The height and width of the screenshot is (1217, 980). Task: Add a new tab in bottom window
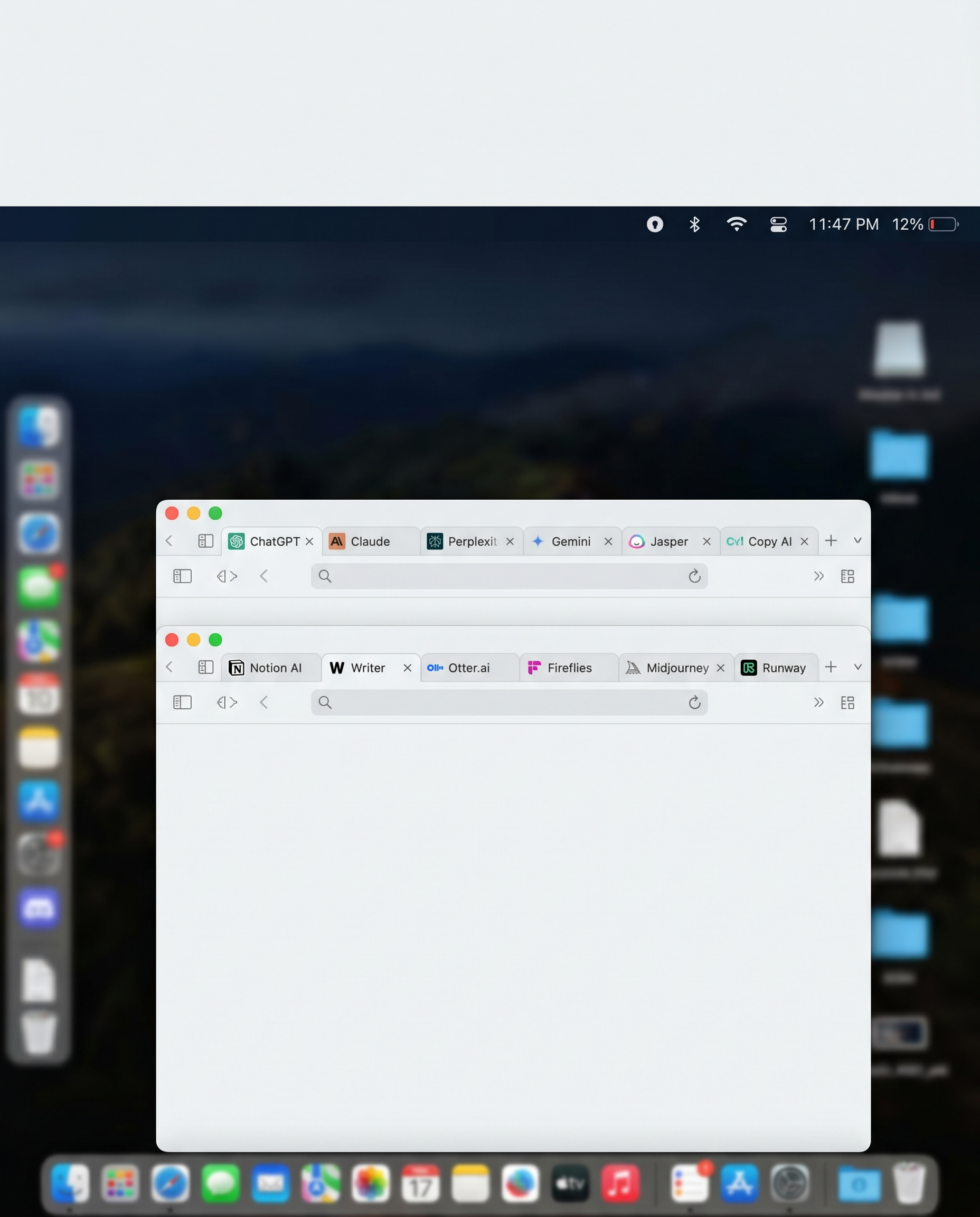831,668
